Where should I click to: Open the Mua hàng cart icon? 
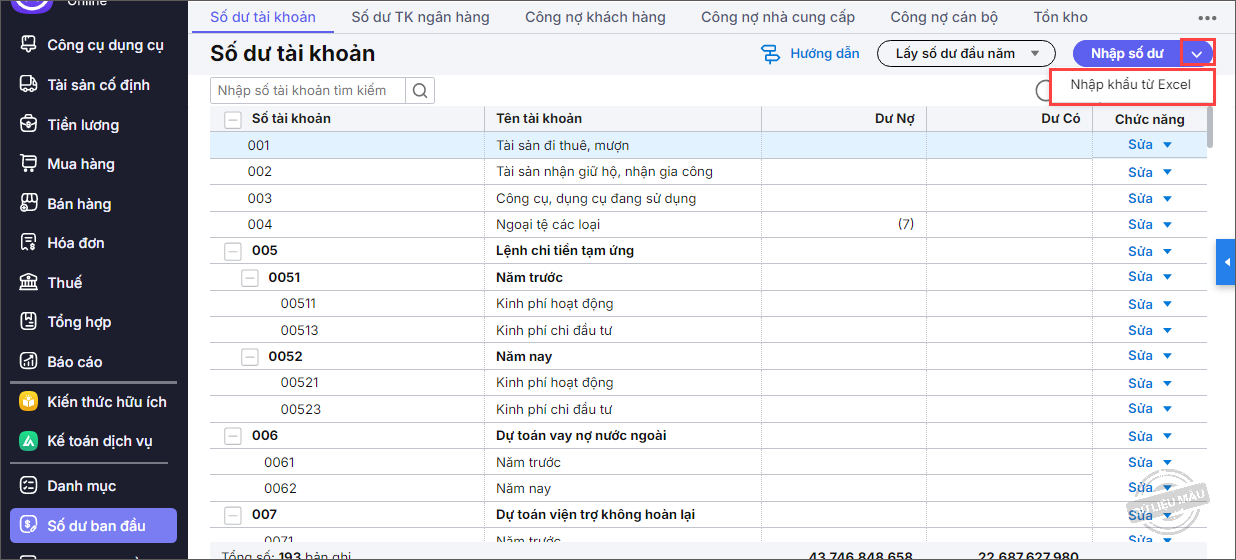click(x=29, y=164)
